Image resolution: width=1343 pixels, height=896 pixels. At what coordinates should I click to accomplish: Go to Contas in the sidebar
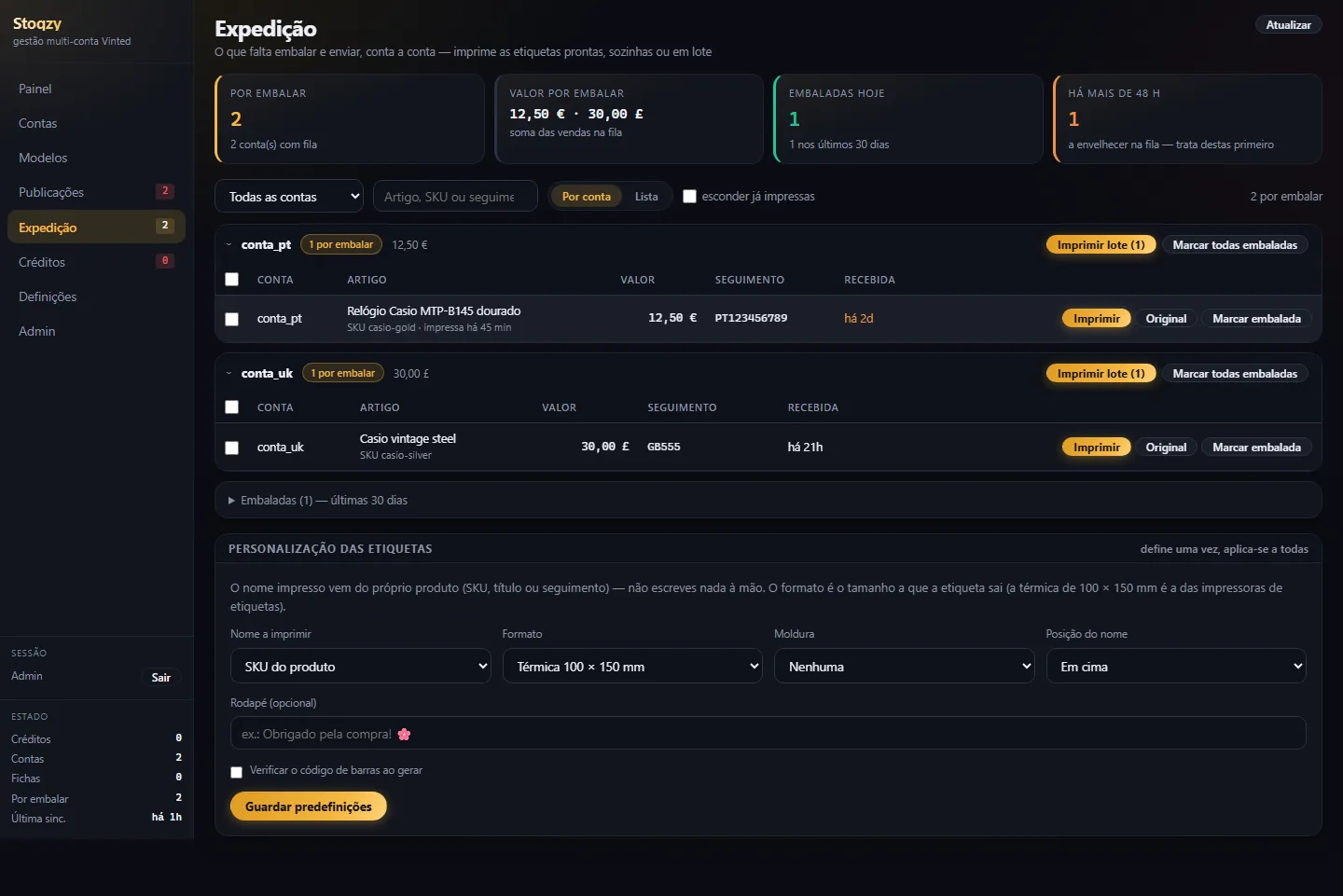[96, 123]
